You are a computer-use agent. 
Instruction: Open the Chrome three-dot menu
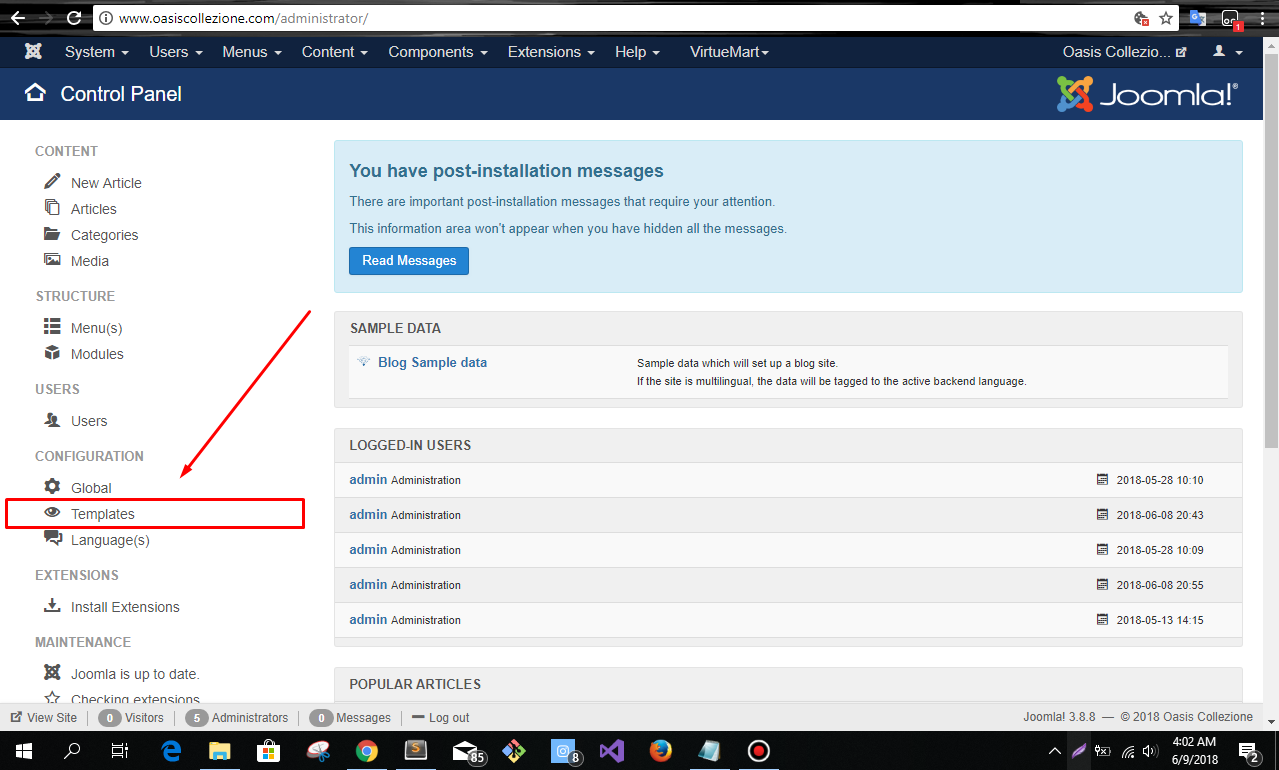click(1263, 18)
